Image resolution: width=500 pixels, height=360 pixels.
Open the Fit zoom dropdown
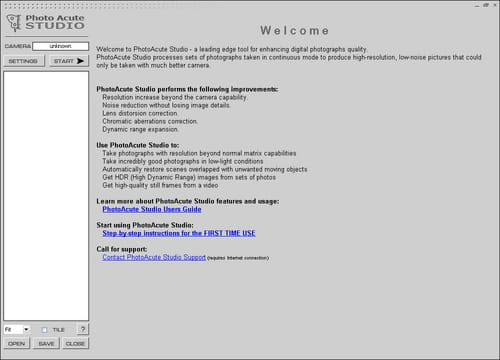(17, 330)
